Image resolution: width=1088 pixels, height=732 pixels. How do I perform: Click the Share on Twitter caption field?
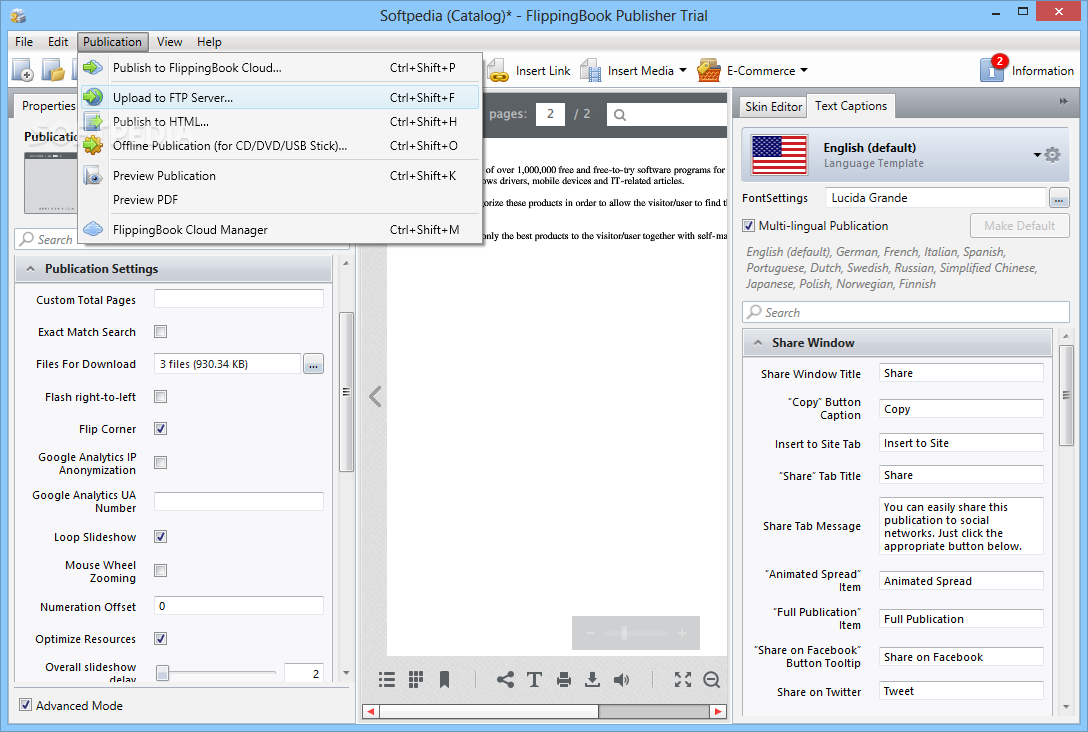pos(961,691)
